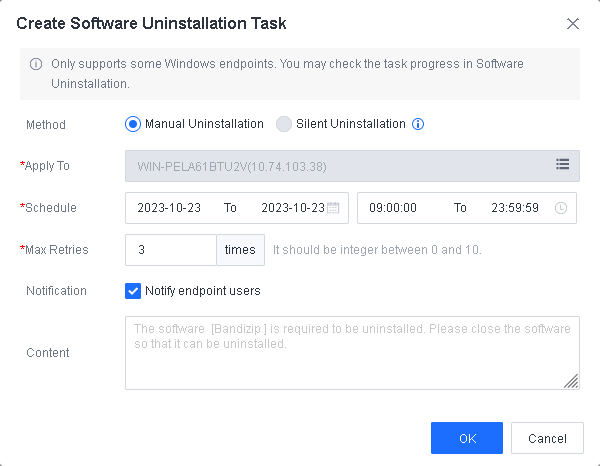This screenshot has width=600, height=466.
Task: Click the info icon in notice banner
Action: click(36, 64)
